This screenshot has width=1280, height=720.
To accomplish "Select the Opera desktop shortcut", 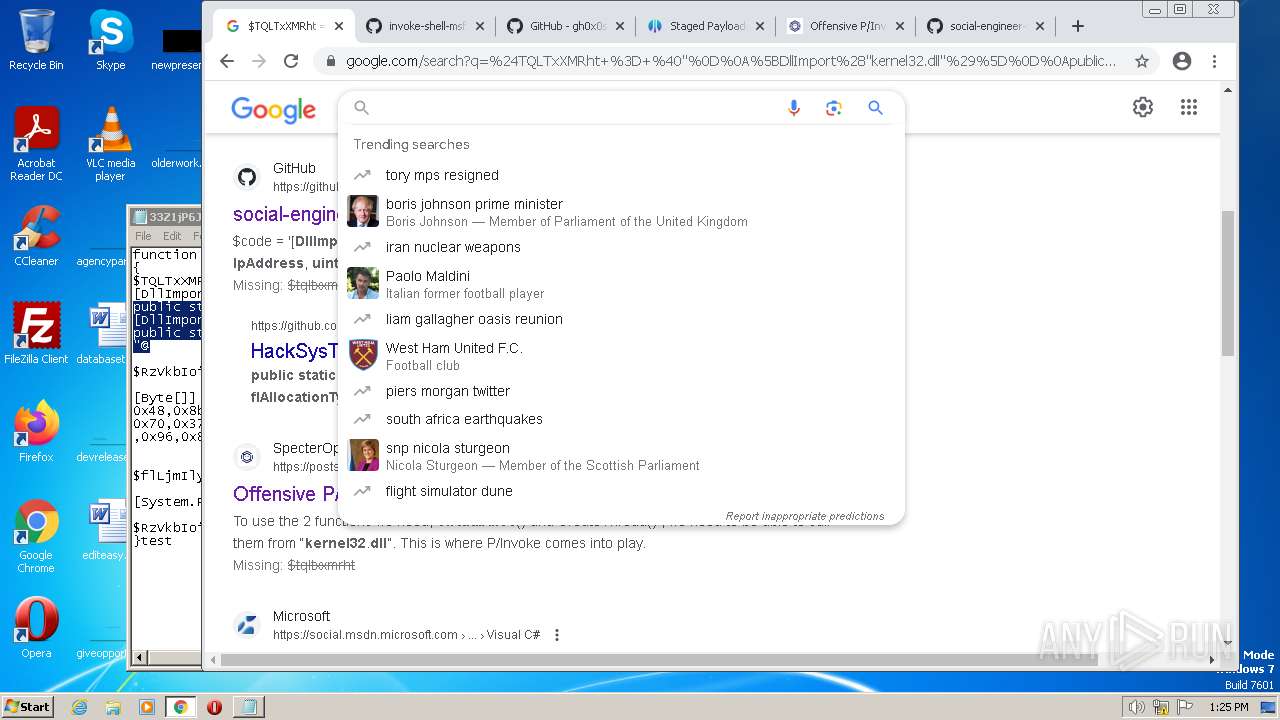I will click(36, 628).
